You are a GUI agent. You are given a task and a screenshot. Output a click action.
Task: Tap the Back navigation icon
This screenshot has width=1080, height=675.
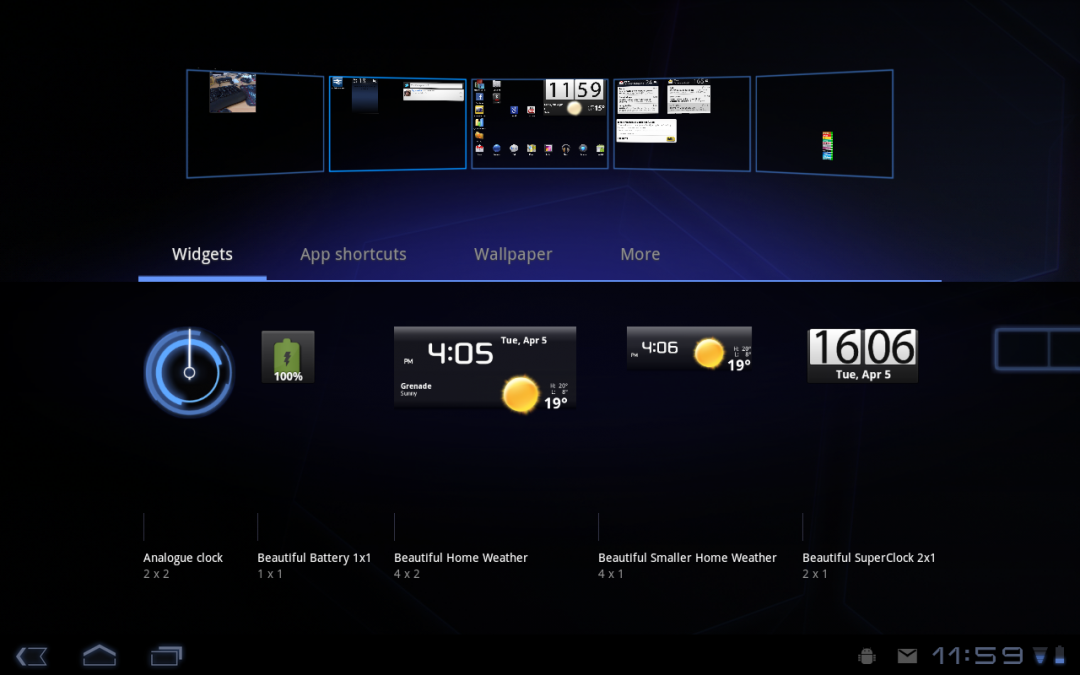pos(32,656)
